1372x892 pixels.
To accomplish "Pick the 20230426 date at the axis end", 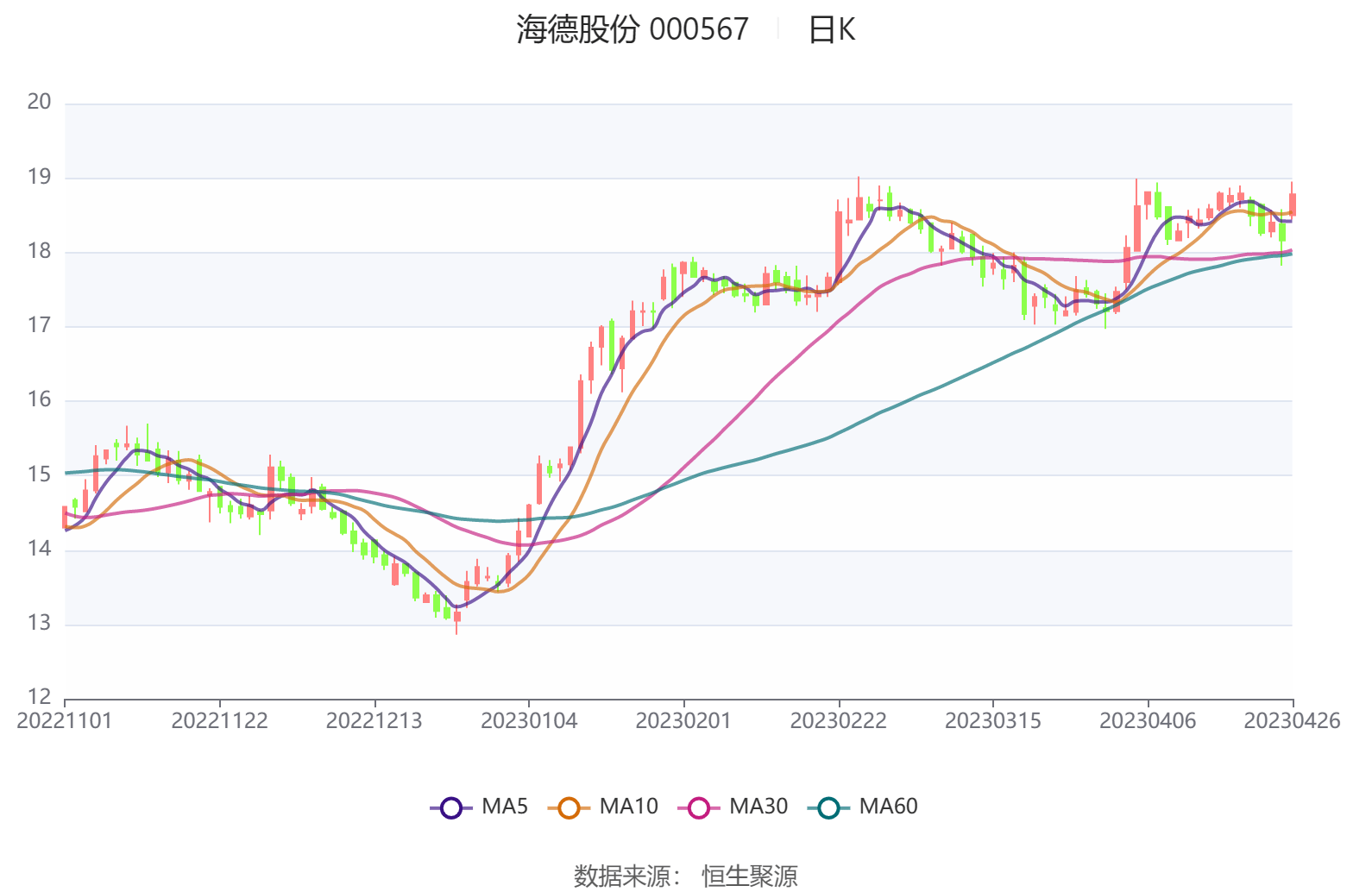I will point(1292,721).
